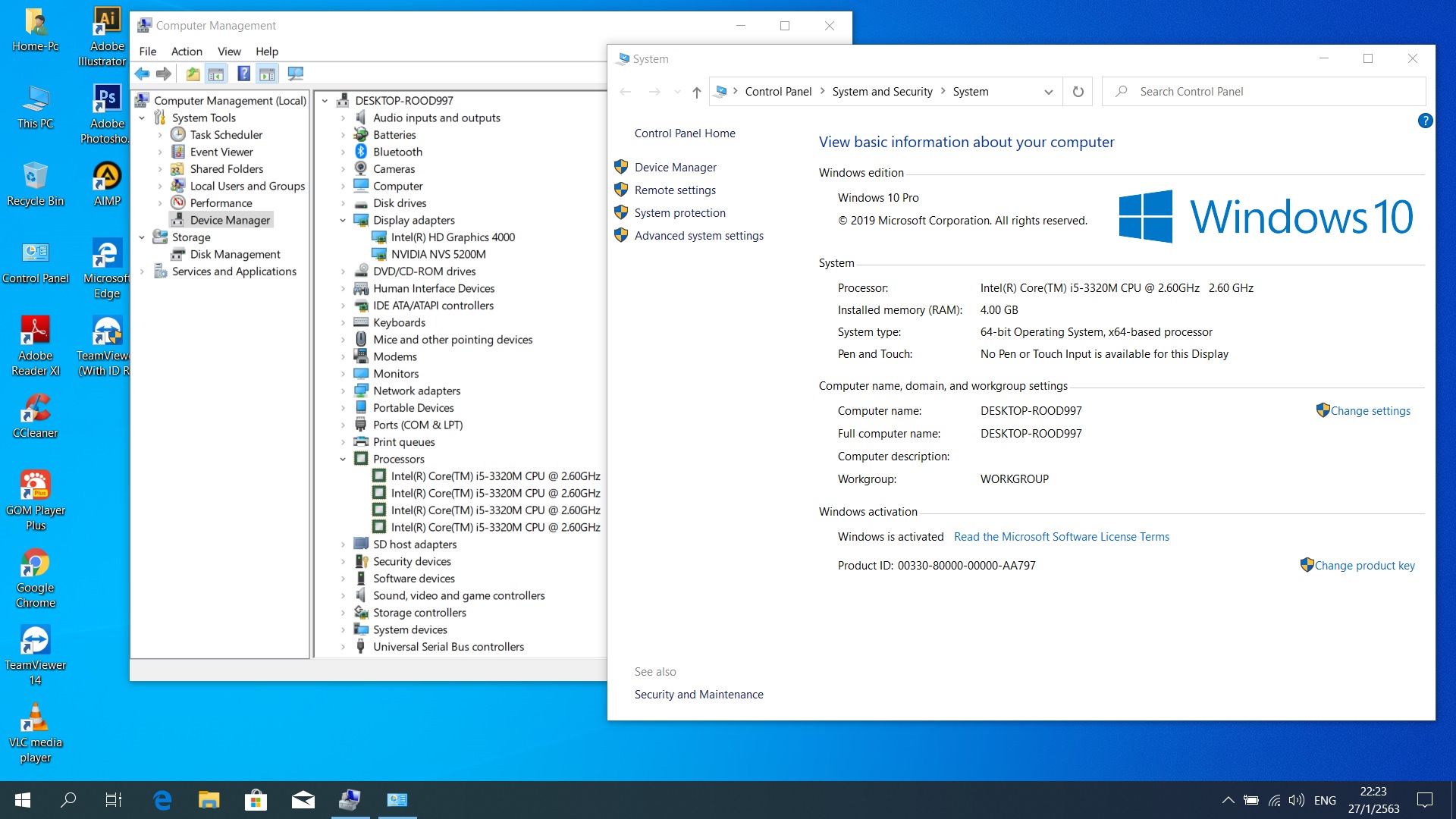Select NVIDIA NVS 5200M display adapter
The width and height of the screenshot is (1456, 819).
tap(438, 254)
